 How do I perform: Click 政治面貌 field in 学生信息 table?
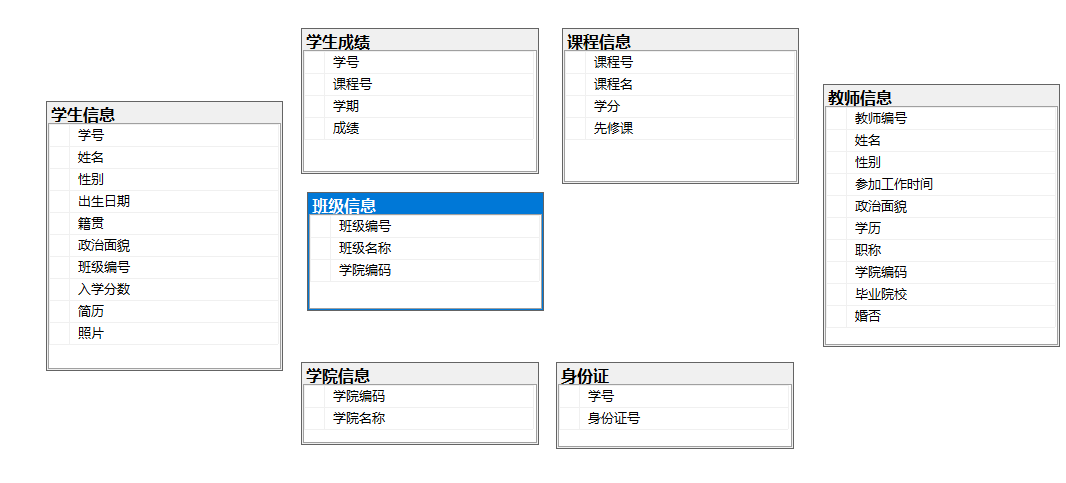tap(164, 246)
